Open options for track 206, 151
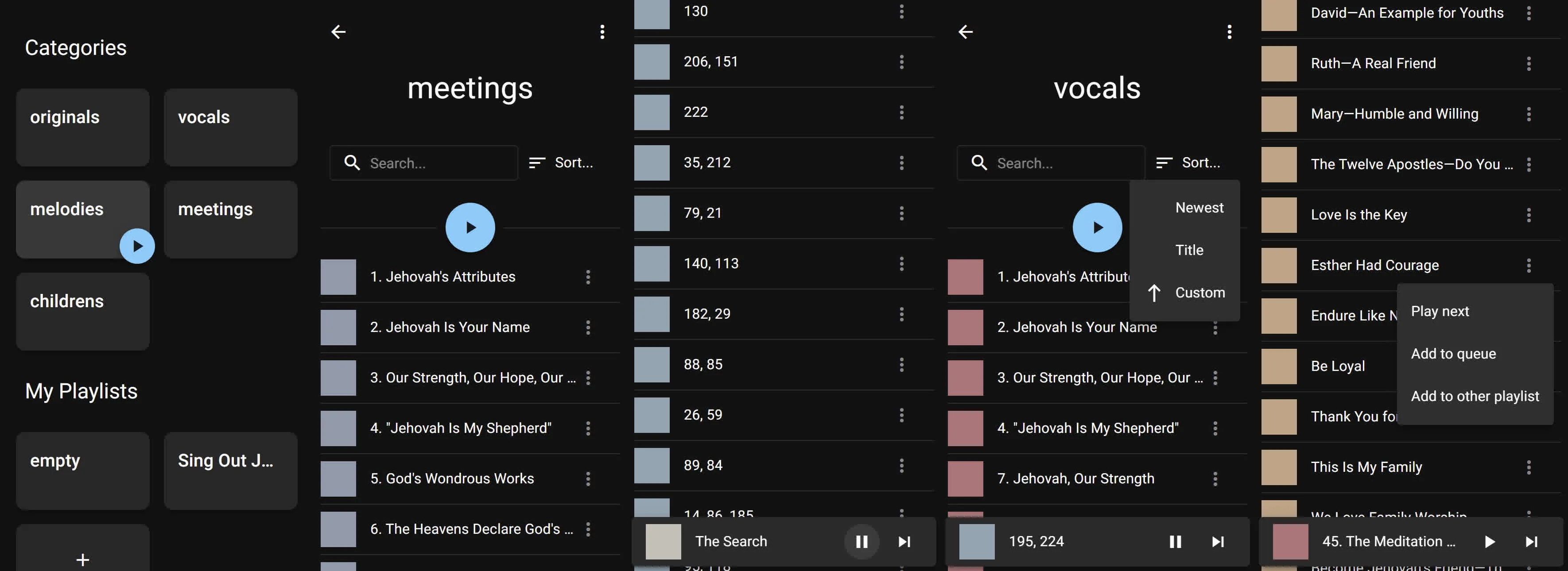 [x=901, y=62]
